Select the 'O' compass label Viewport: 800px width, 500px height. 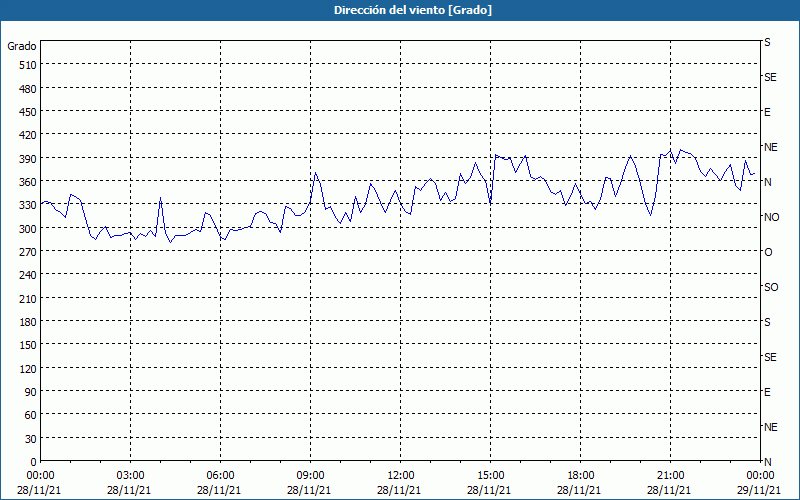(x=768, y=252)
